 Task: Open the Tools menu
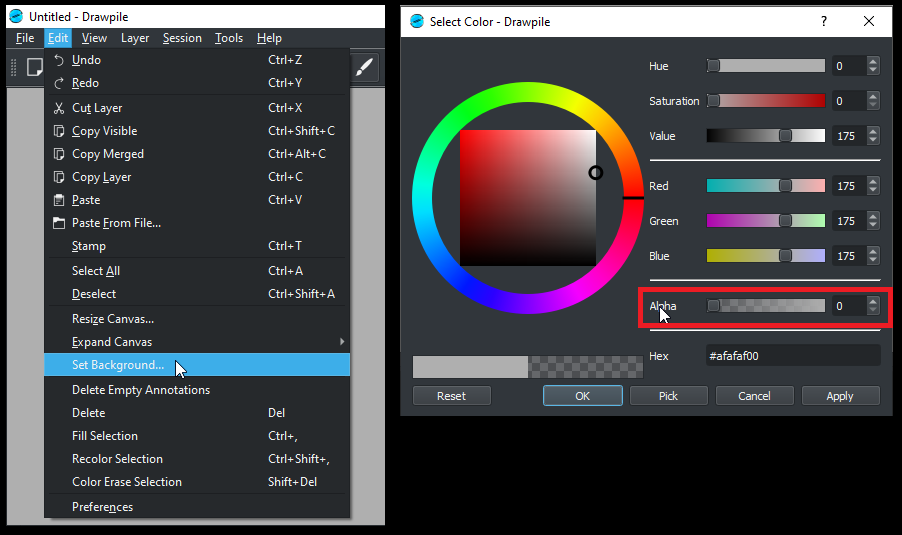[228, 38]
